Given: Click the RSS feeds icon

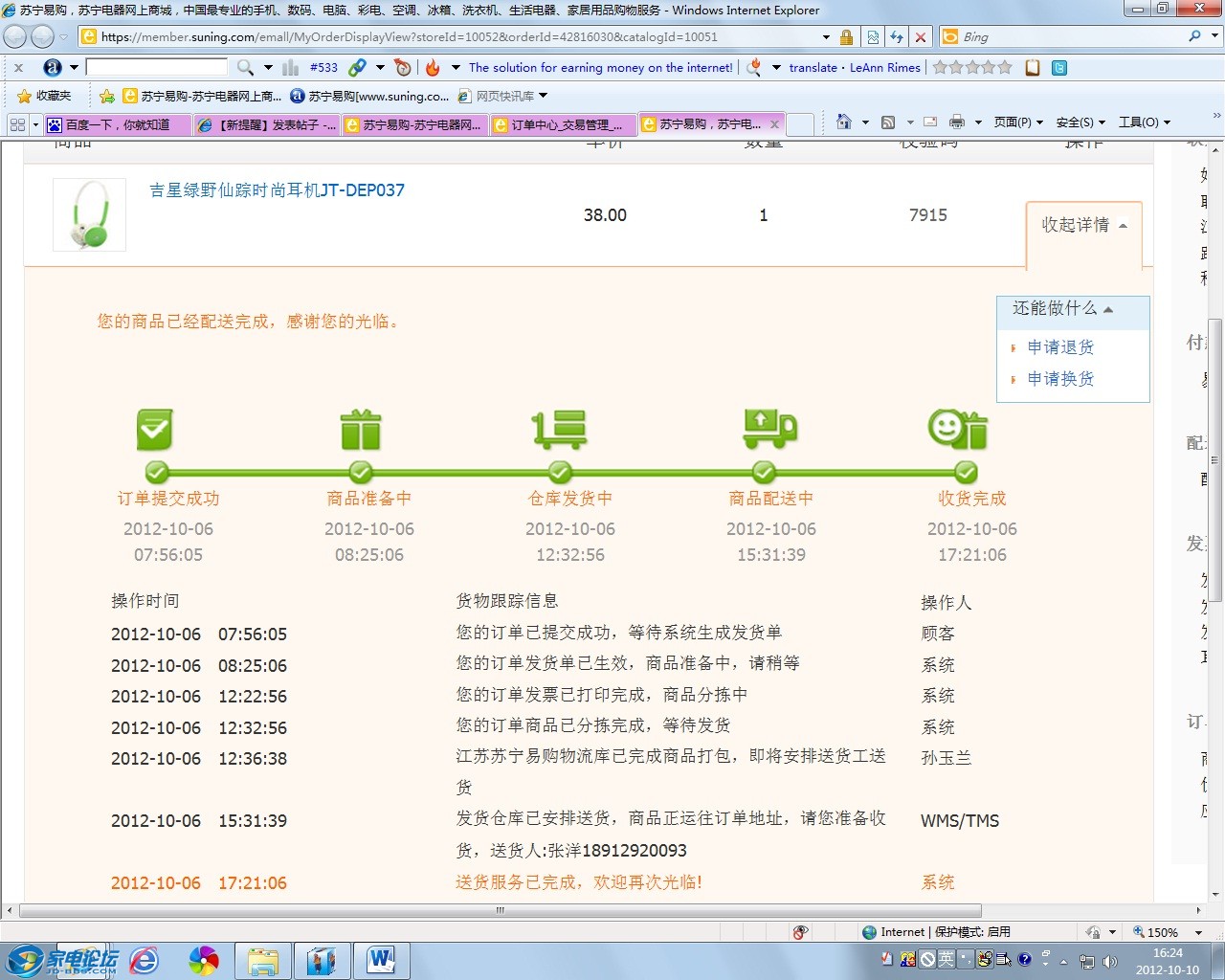Looking at the screenshot, I should [888, 122].
